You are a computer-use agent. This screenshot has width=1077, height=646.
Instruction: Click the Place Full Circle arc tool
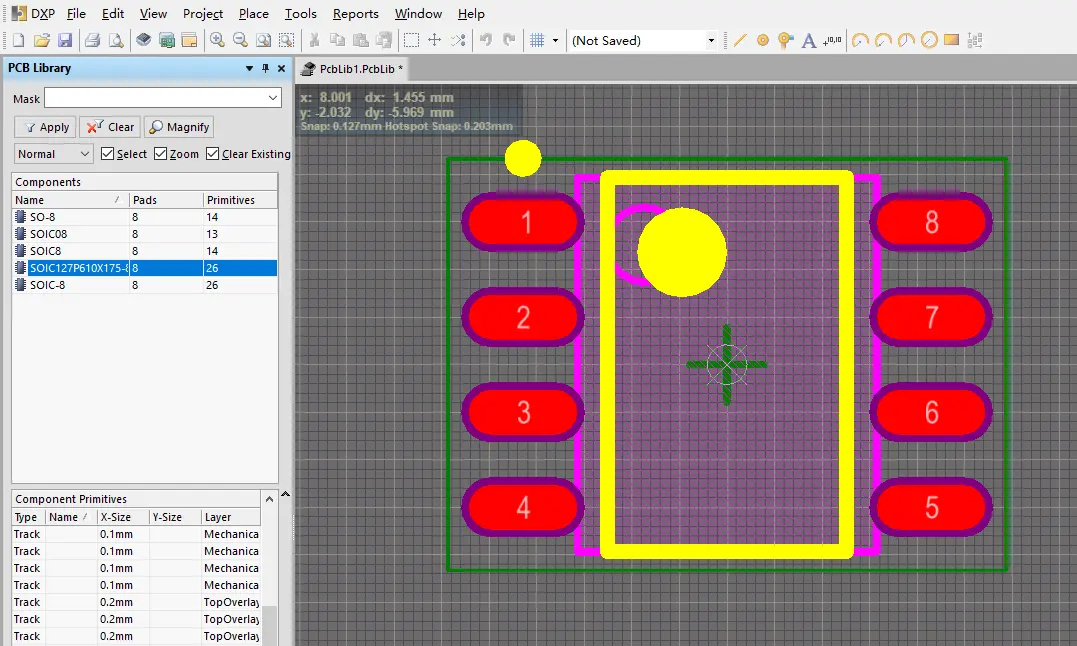tap(929, 41)
